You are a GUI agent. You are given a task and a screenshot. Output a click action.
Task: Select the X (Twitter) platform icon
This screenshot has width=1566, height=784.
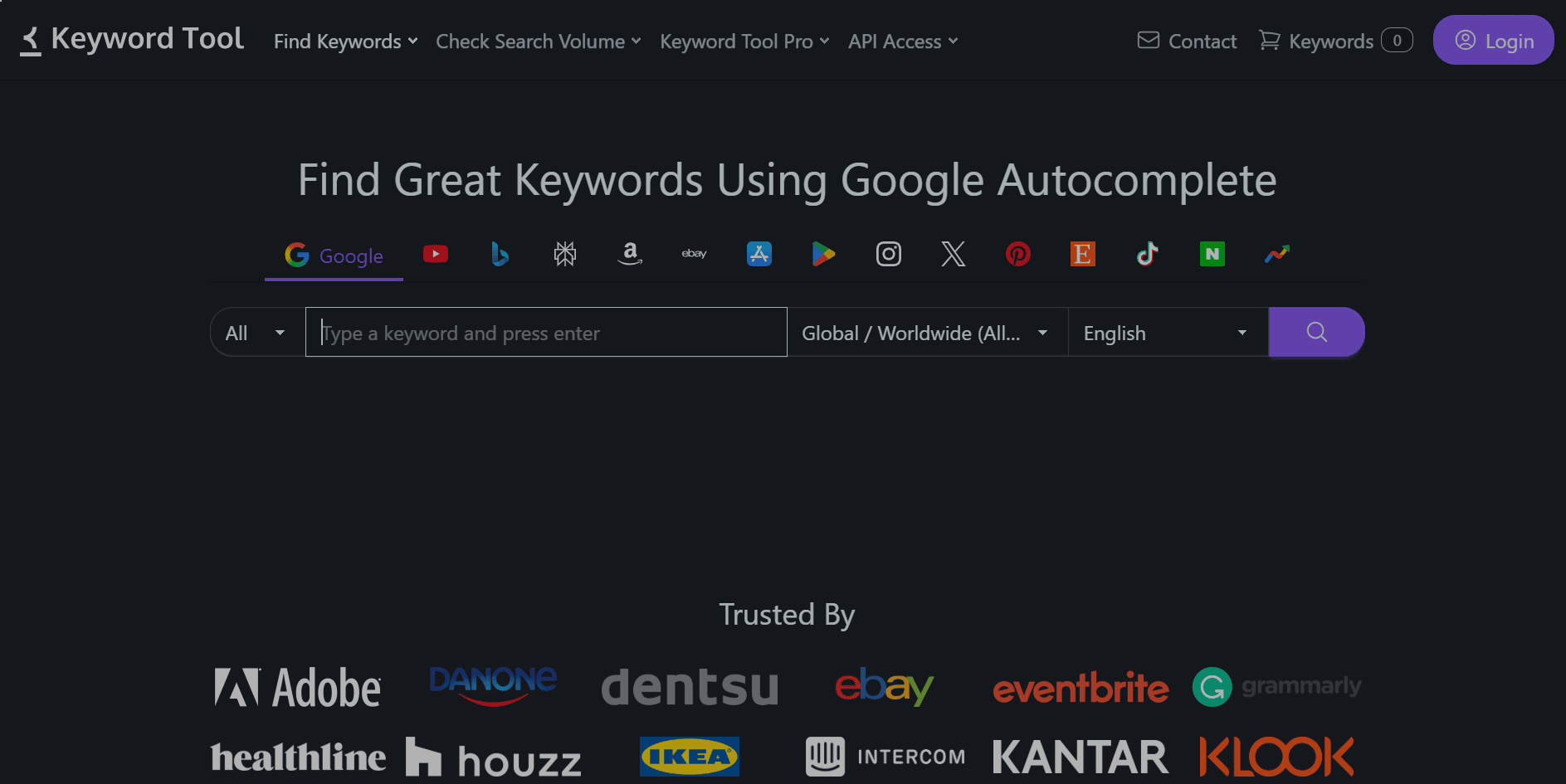coord(953,254)
